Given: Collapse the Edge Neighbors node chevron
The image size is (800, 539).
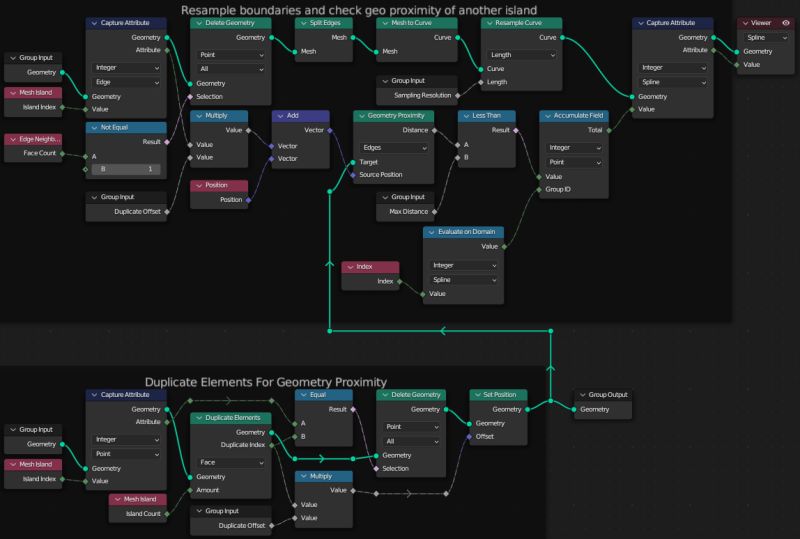Looking at the screenshot, I should point(13,139).
